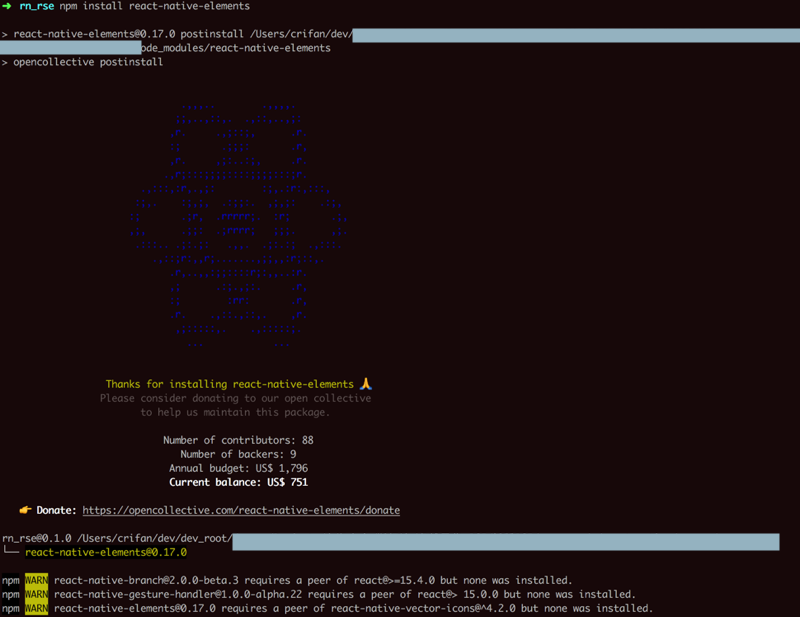
Task: Click '> opencollective postinstall' line
Action: (x=82, y=62)
